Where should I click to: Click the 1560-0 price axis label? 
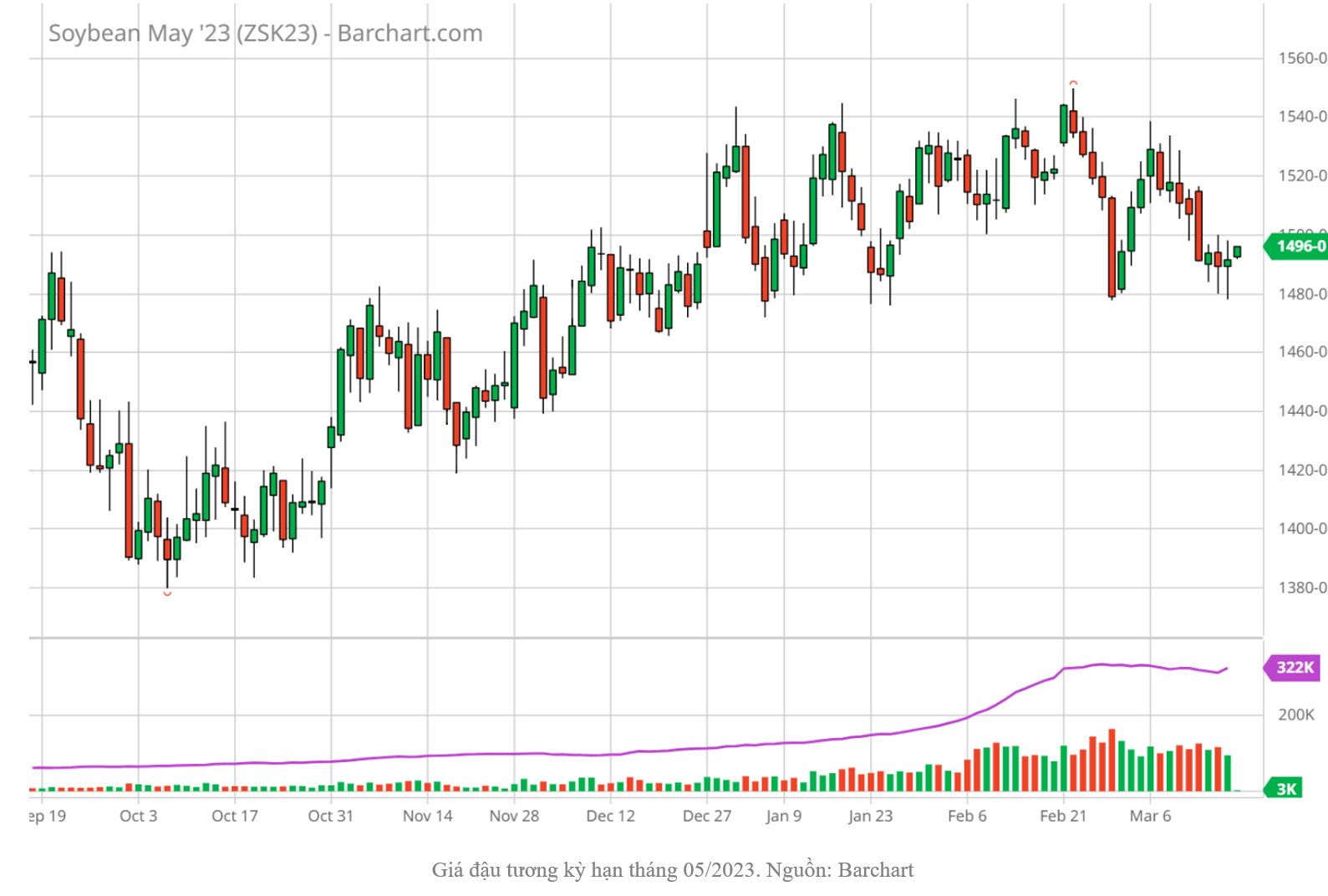point(1301,59)
